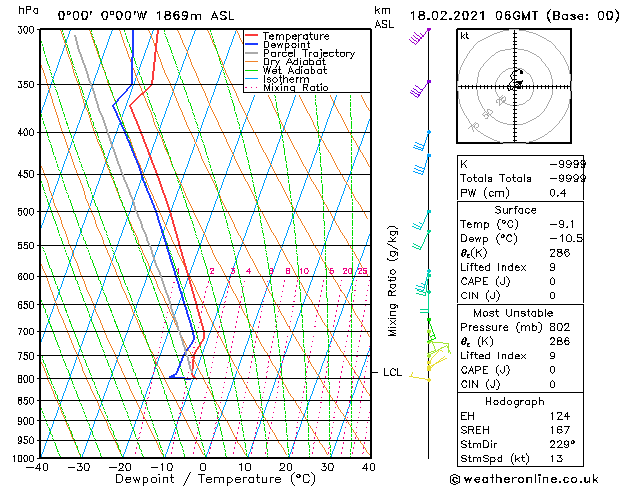Click the LCL marker label

(x=392, y=372)
